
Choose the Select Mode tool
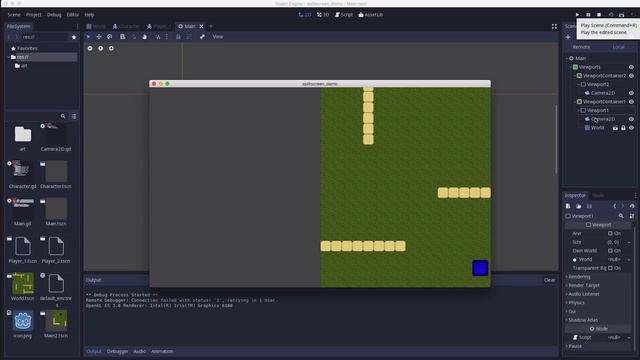88,37
